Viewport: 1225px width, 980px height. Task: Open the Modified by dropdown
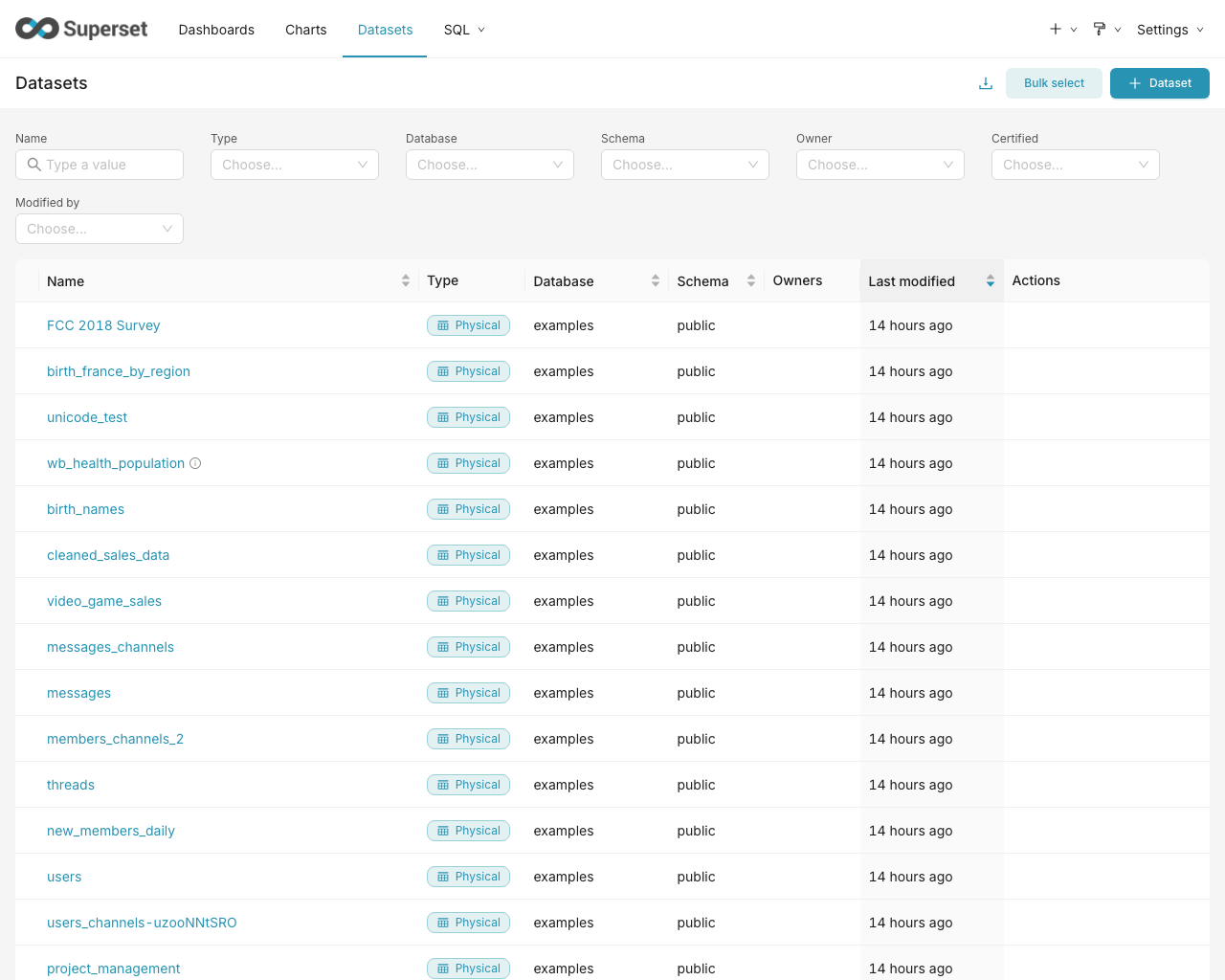(x=99, y=229)
